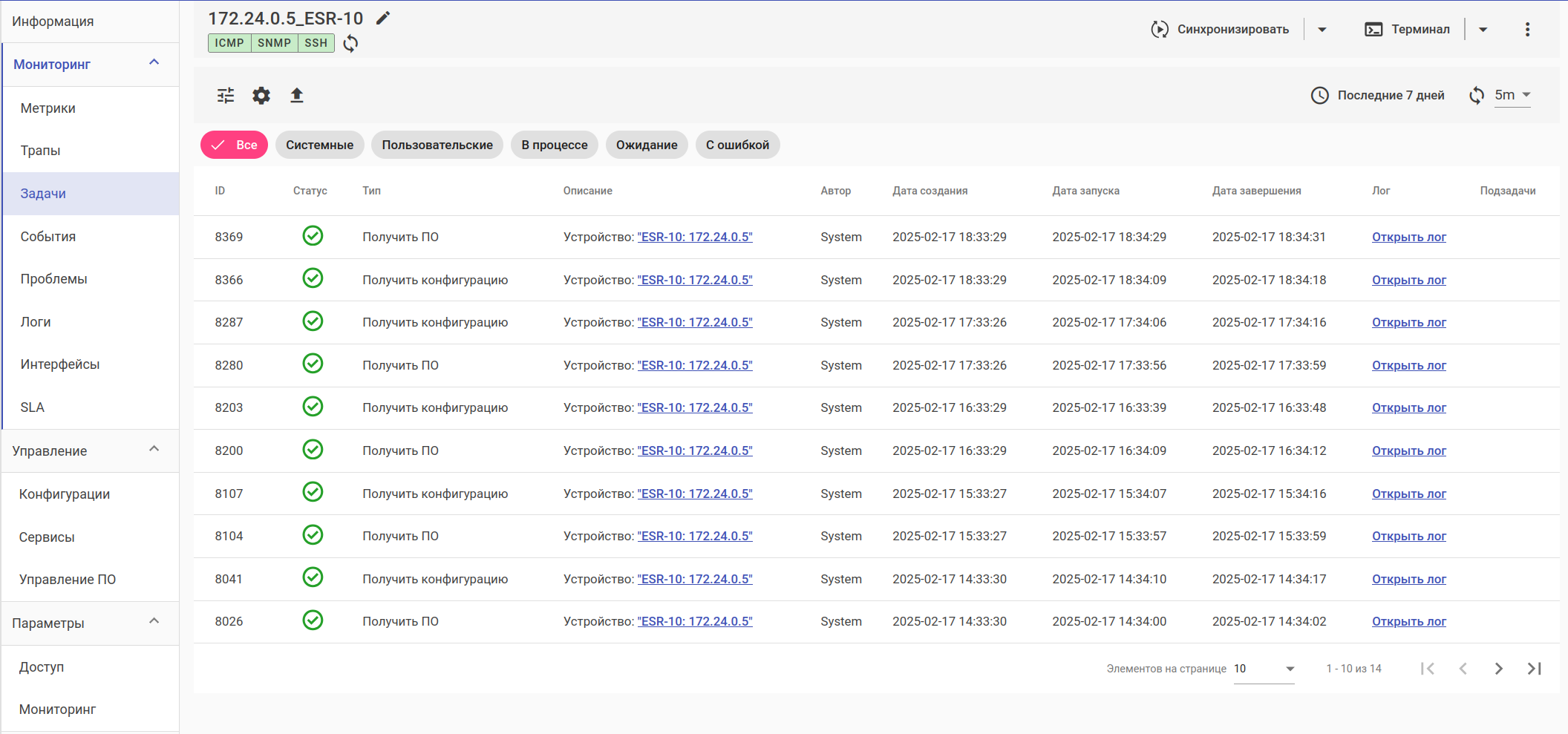Enable the "С ошибкой" filter chip

[x=737, y=145]
